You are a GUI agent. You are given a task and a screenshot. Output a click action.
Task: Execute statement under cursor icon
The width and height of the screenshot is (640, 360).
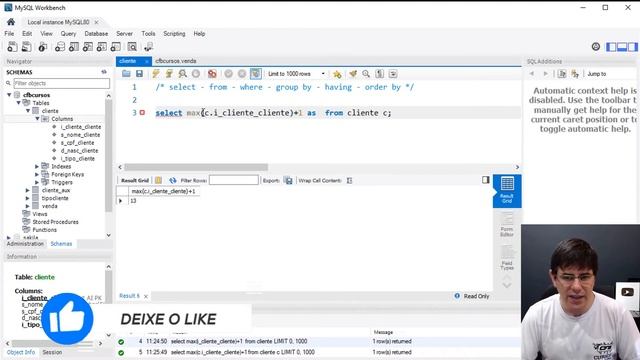pos(169,74)
